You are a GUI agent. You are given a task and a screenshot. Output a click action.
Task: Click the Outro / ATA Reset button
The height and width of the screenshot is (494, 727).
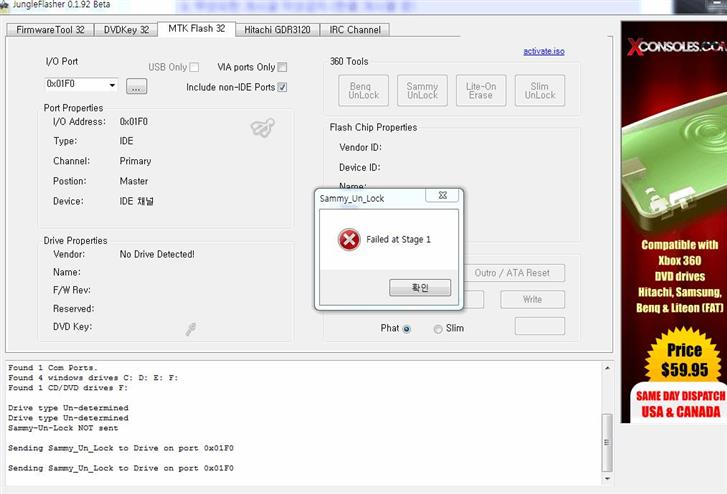click(x=512, y=273)
